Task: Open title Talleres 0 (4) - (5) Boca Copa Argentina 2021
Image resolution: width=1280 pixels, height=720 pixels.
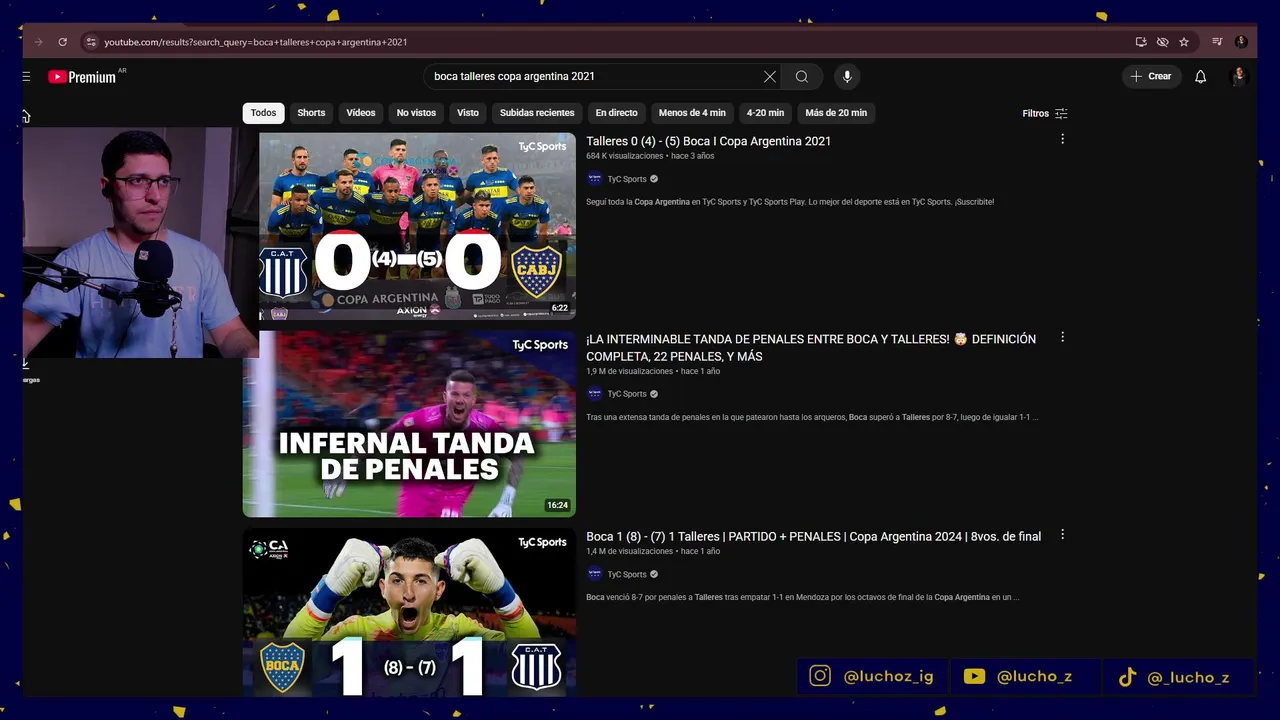Action: click(x=708, y=141)
